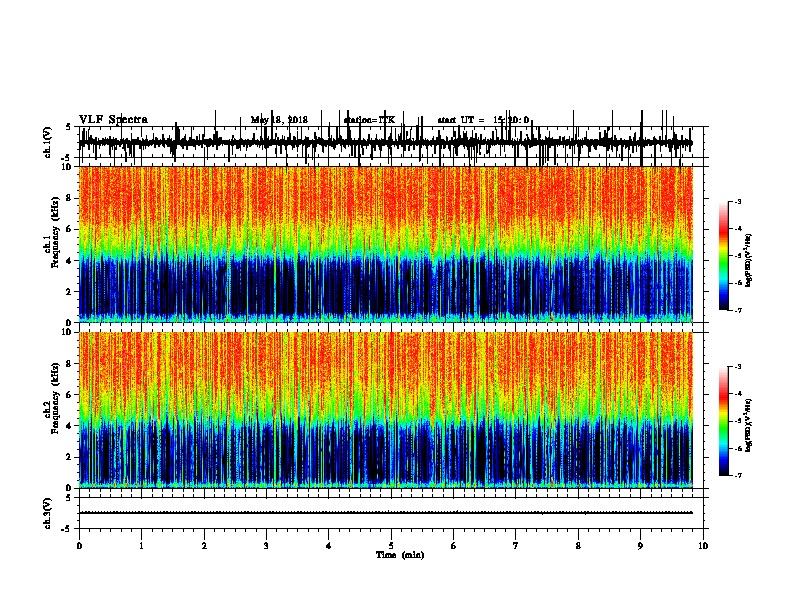Click the ch.1 voltage waveform trace panel
The image size is (792, 612).
[x=390, y=142]
